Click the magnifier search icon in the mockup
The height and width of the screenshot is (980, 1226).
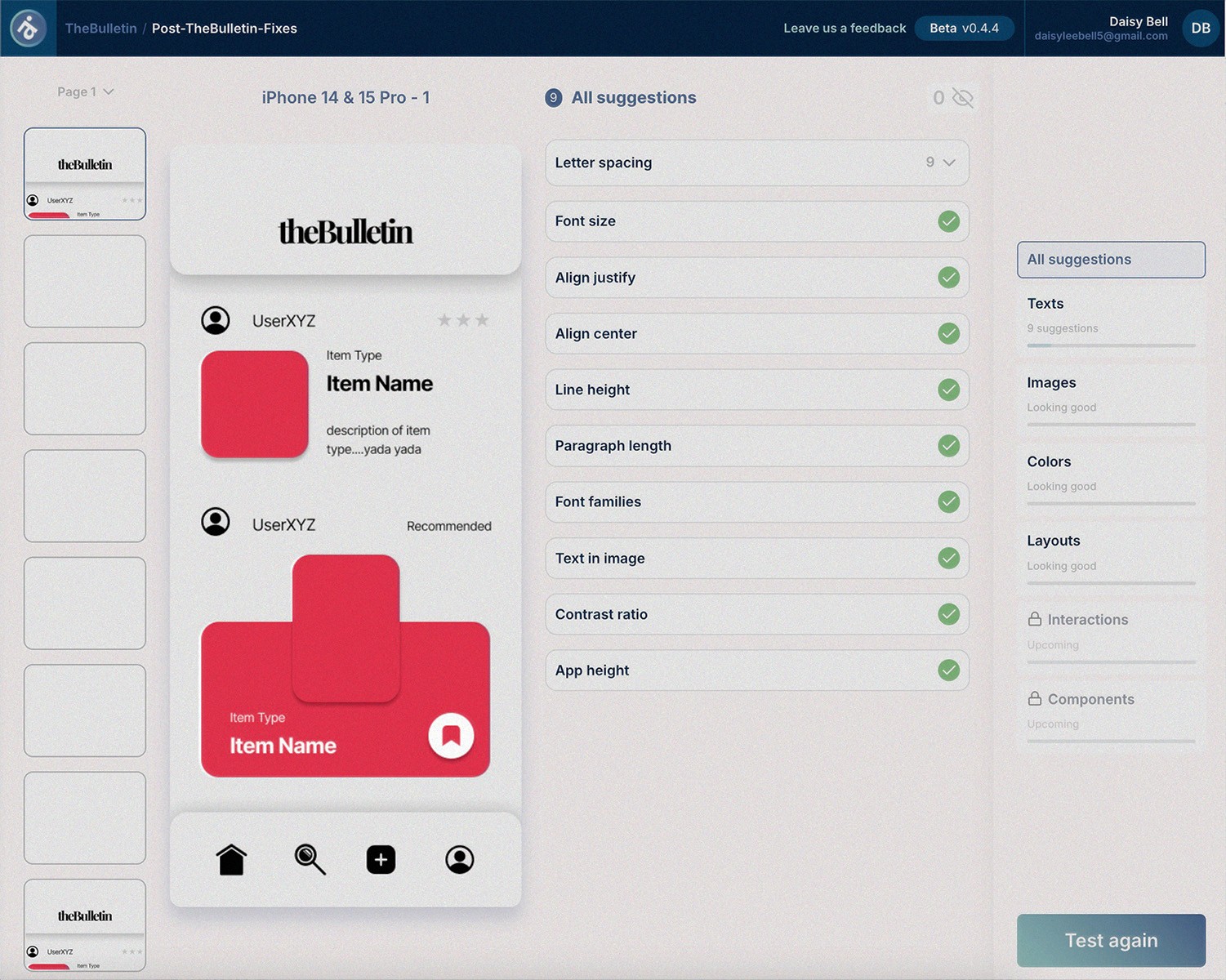point(310,859)
